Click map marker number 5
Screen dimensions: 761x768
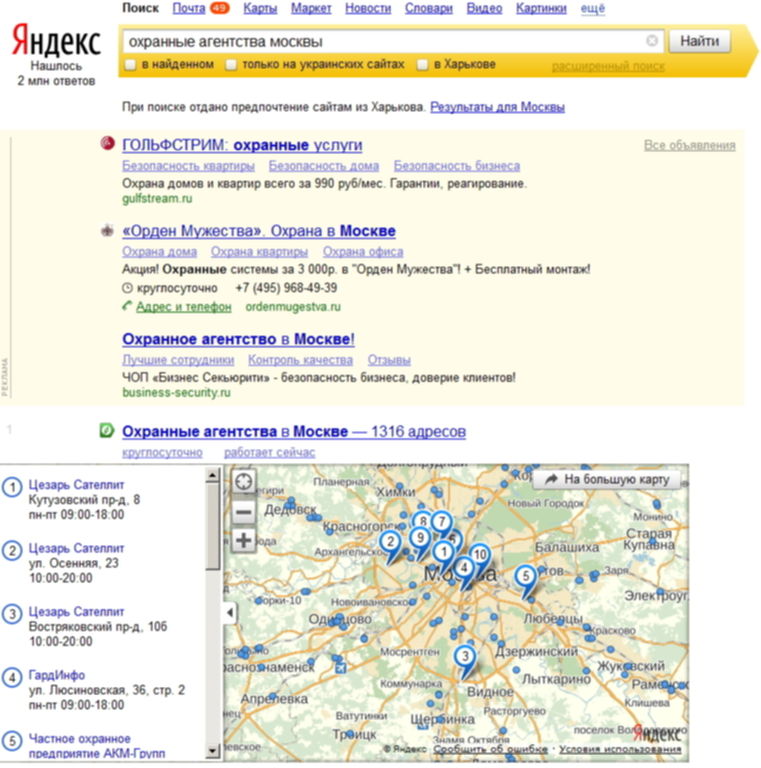[525, 576]
